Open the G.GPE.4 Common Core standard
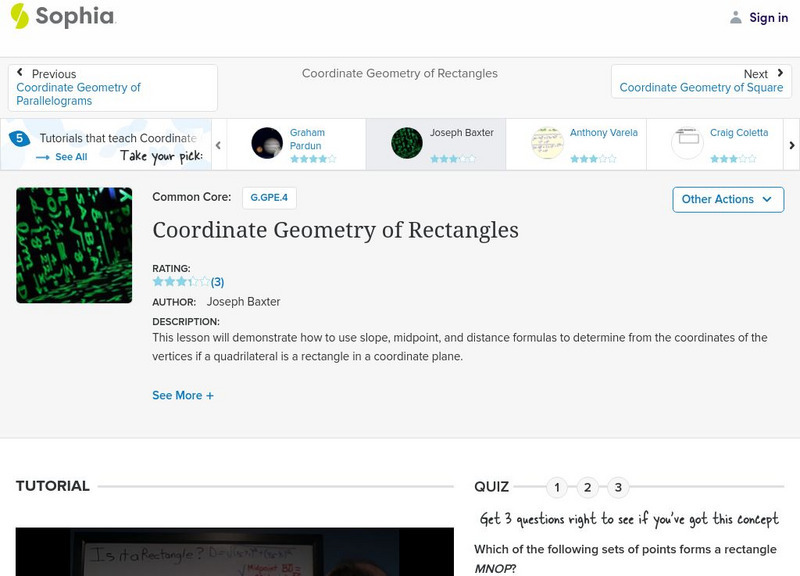This screenshot has height=576, width=800. click(268, 198)
